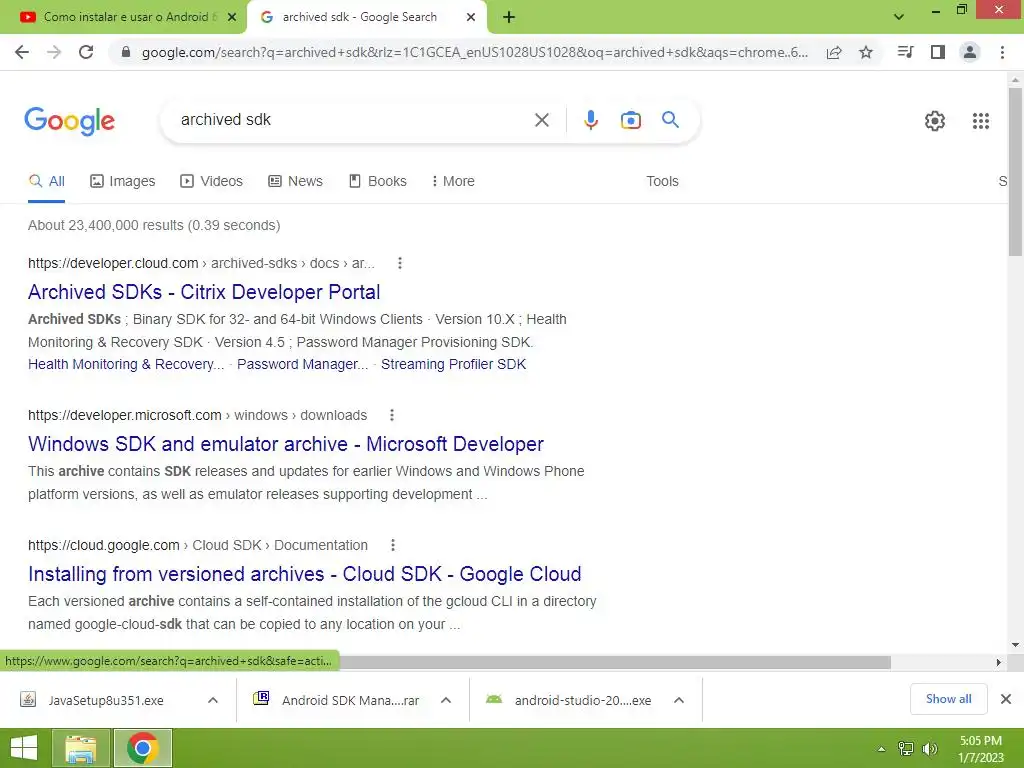Open the Google apps grid
Viewport: 1024px width, 768px height.
pyautogui.click(x=981, y=121)
